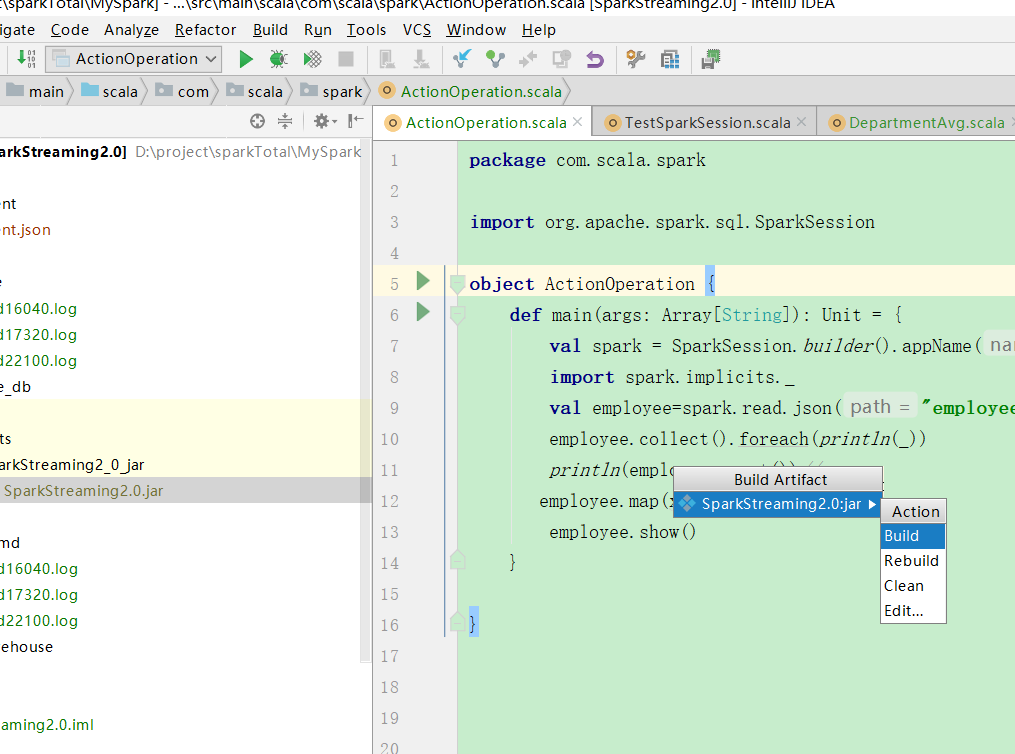Run ActionOperation with the green play button
1015x754 pixels.
click(x=245, y=59)
